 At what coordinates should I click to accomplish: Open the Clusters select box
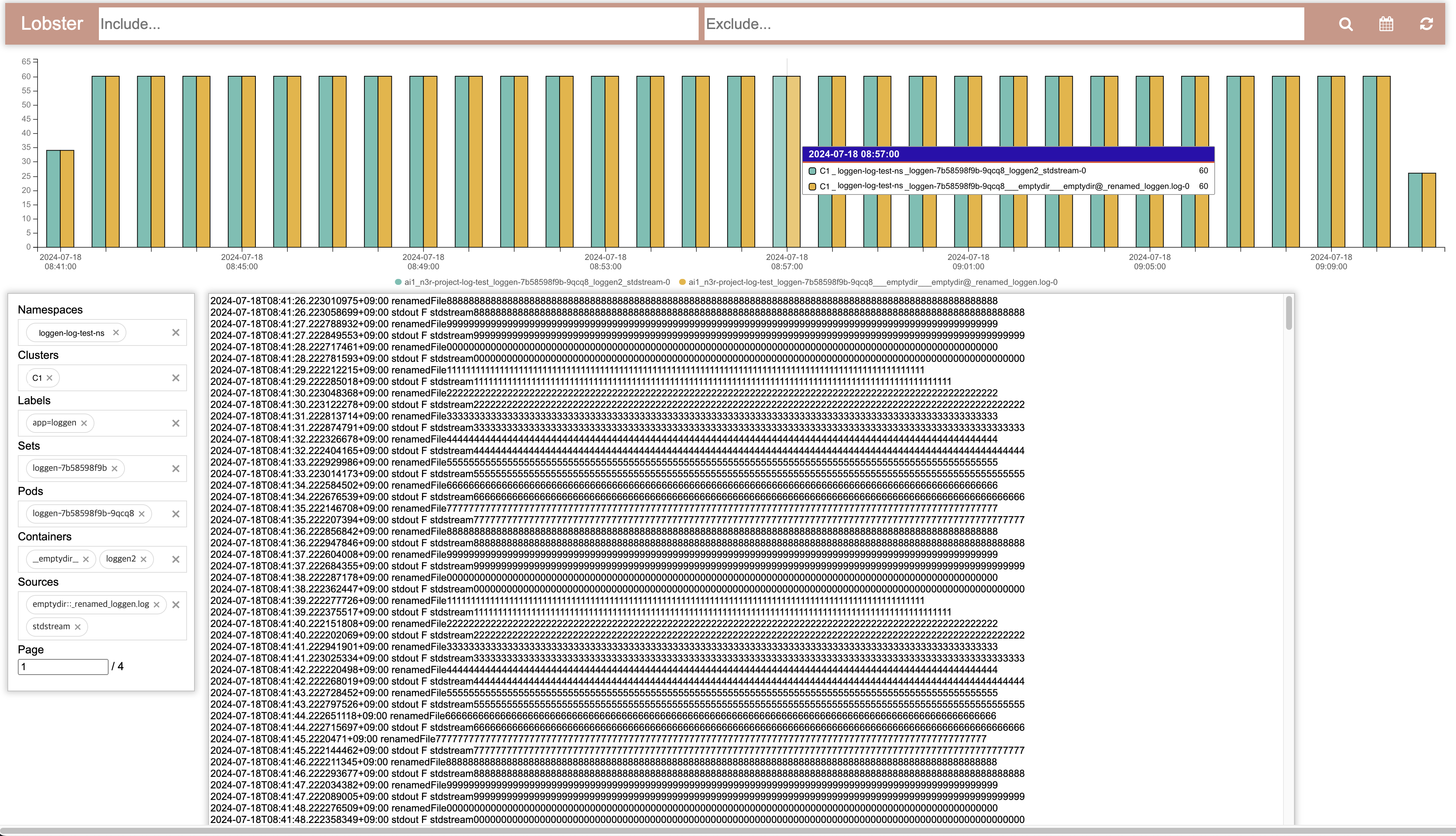pos(102,378)
